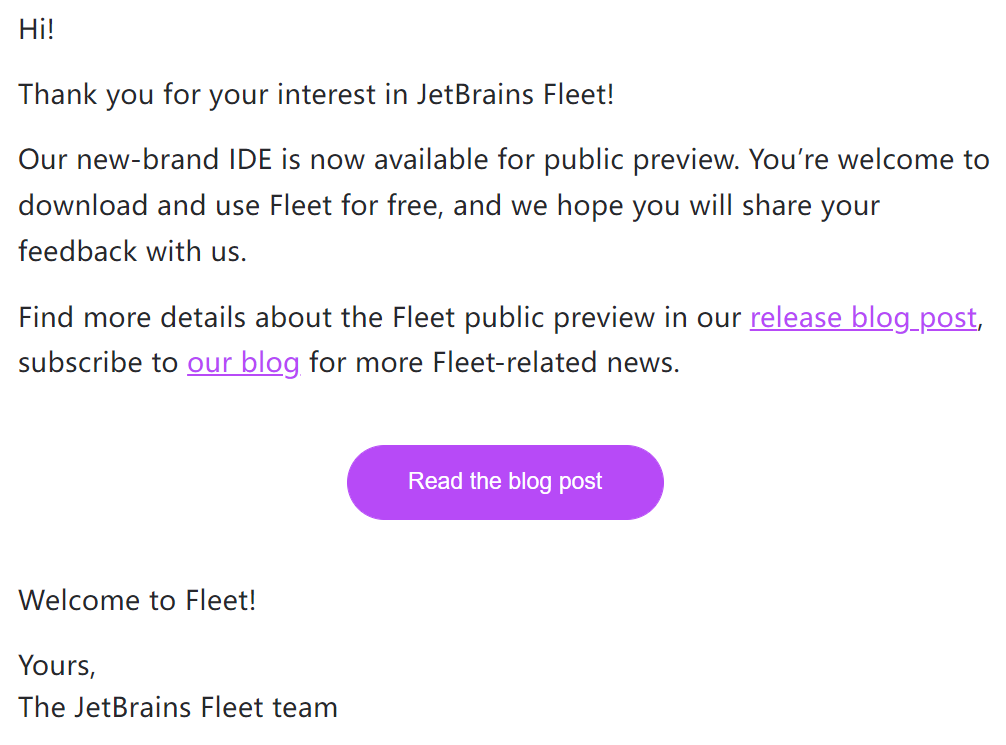This screenshot has width=1006, height=745.
Task: Click the 'Yours,' sign-off text
Action: (x=57, y=665)
